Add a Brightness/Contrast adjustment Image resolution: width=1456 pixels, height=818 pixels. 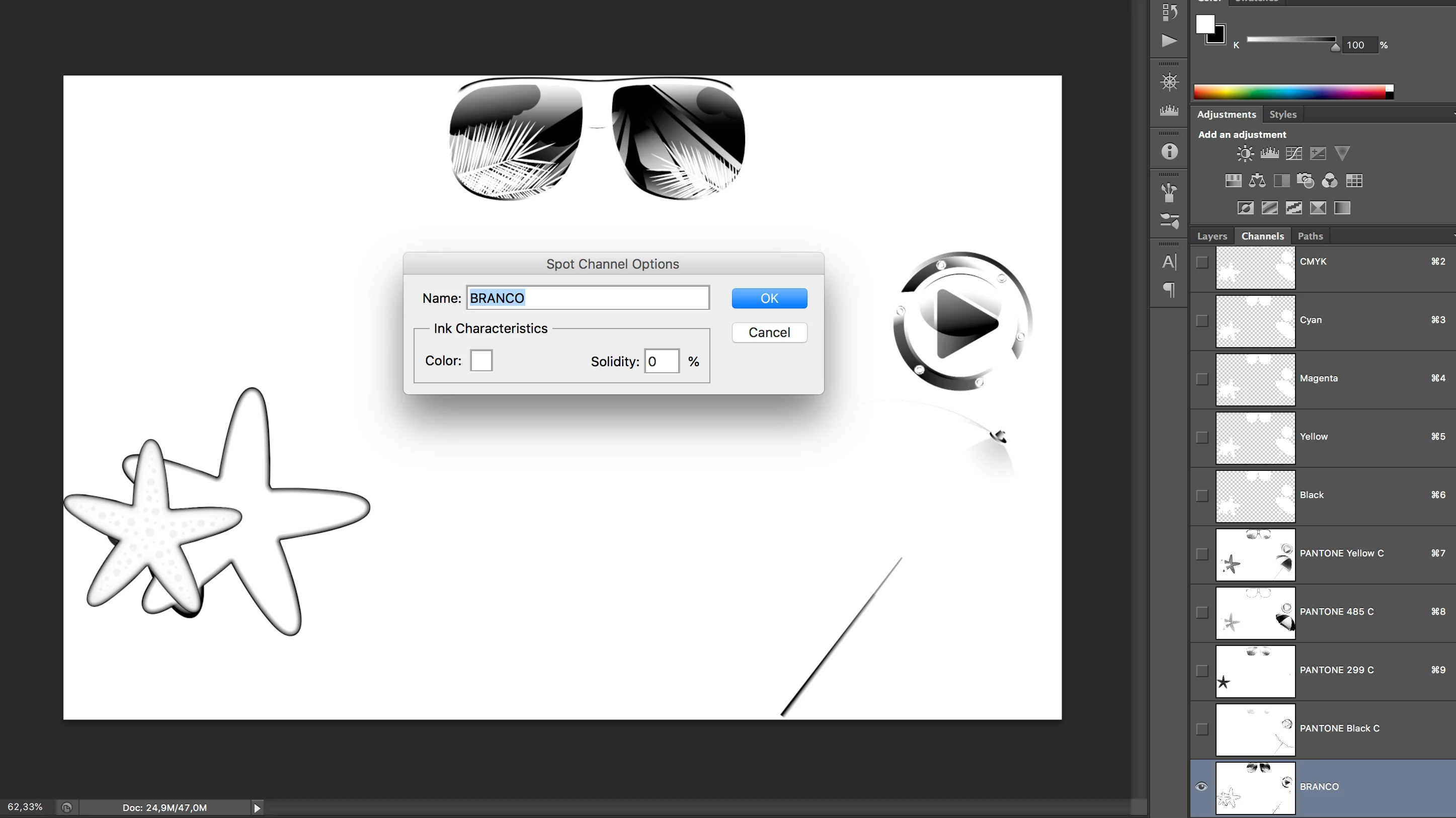coord(1245,153)
